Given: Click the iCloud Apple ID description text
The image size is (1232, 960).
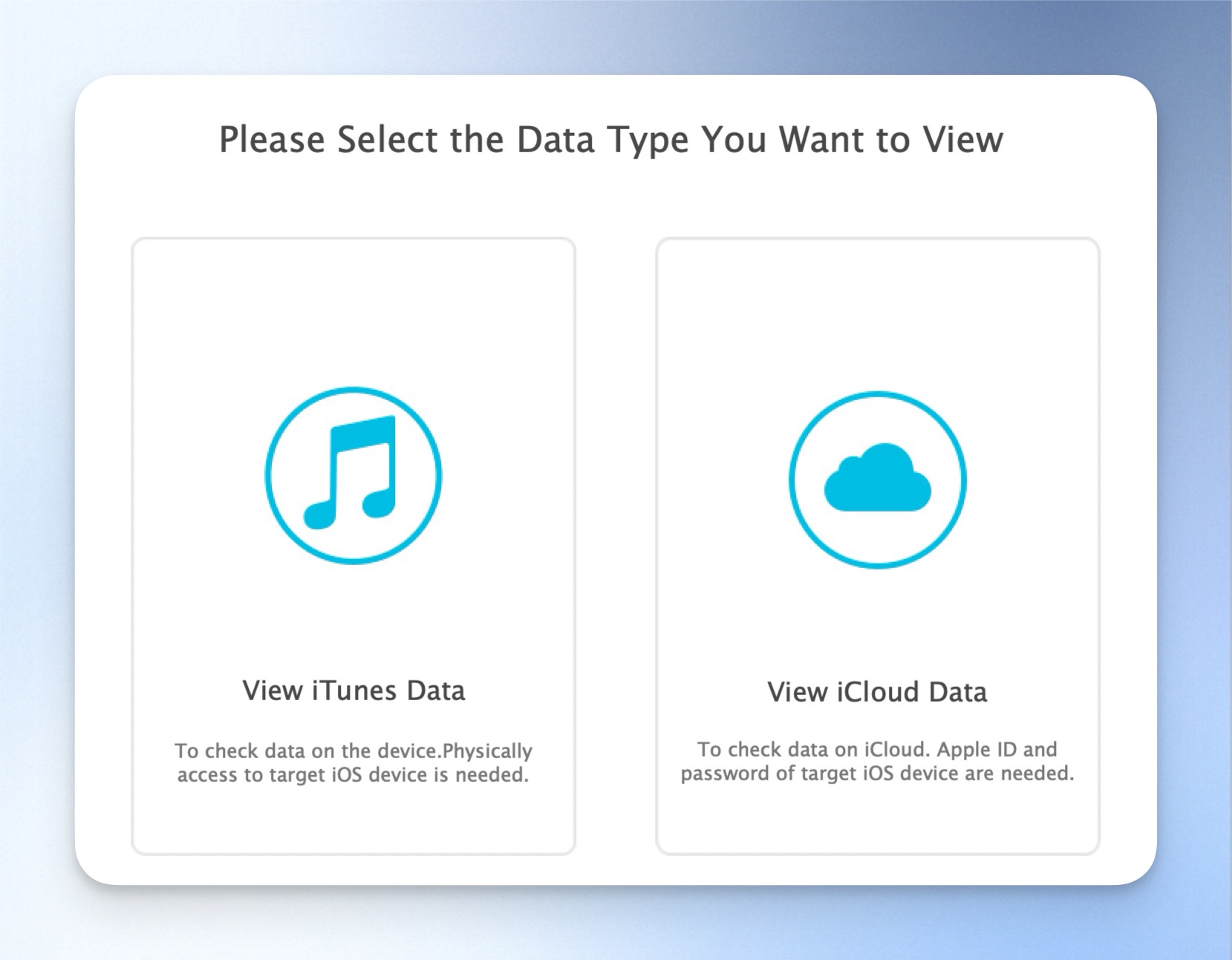Looking at the screenshot, I should click(x=878, y=761).
